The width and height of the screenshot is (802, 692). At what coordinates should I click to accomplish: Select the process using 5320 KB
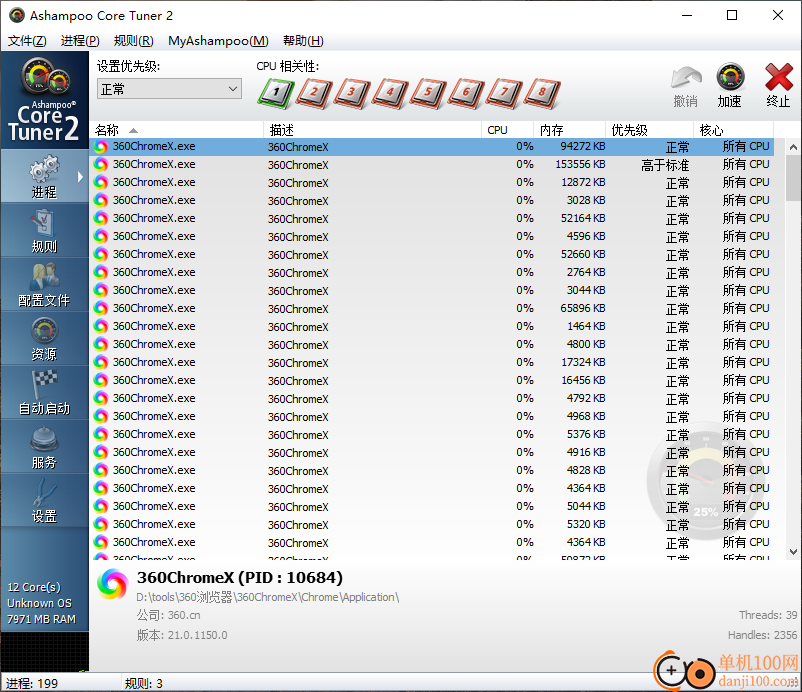tap(432, 524)
